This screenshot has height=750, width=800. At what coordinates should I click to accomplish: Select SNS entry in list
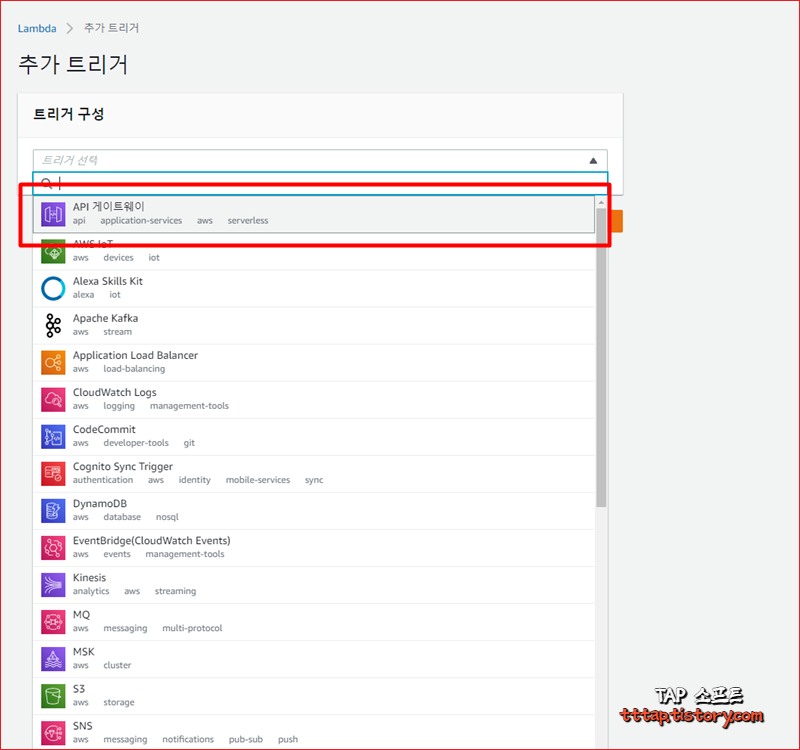point(314,733)
